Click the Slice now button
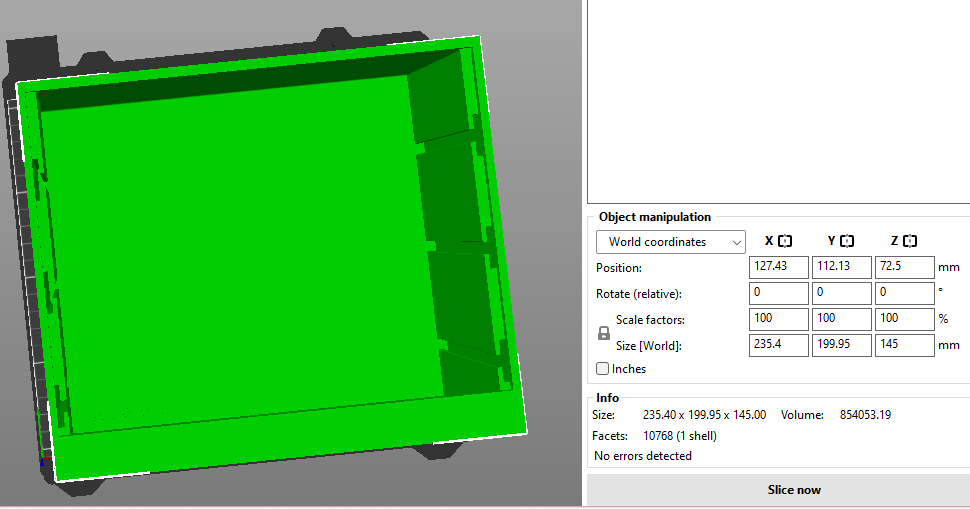 click(x=794, y=490)
